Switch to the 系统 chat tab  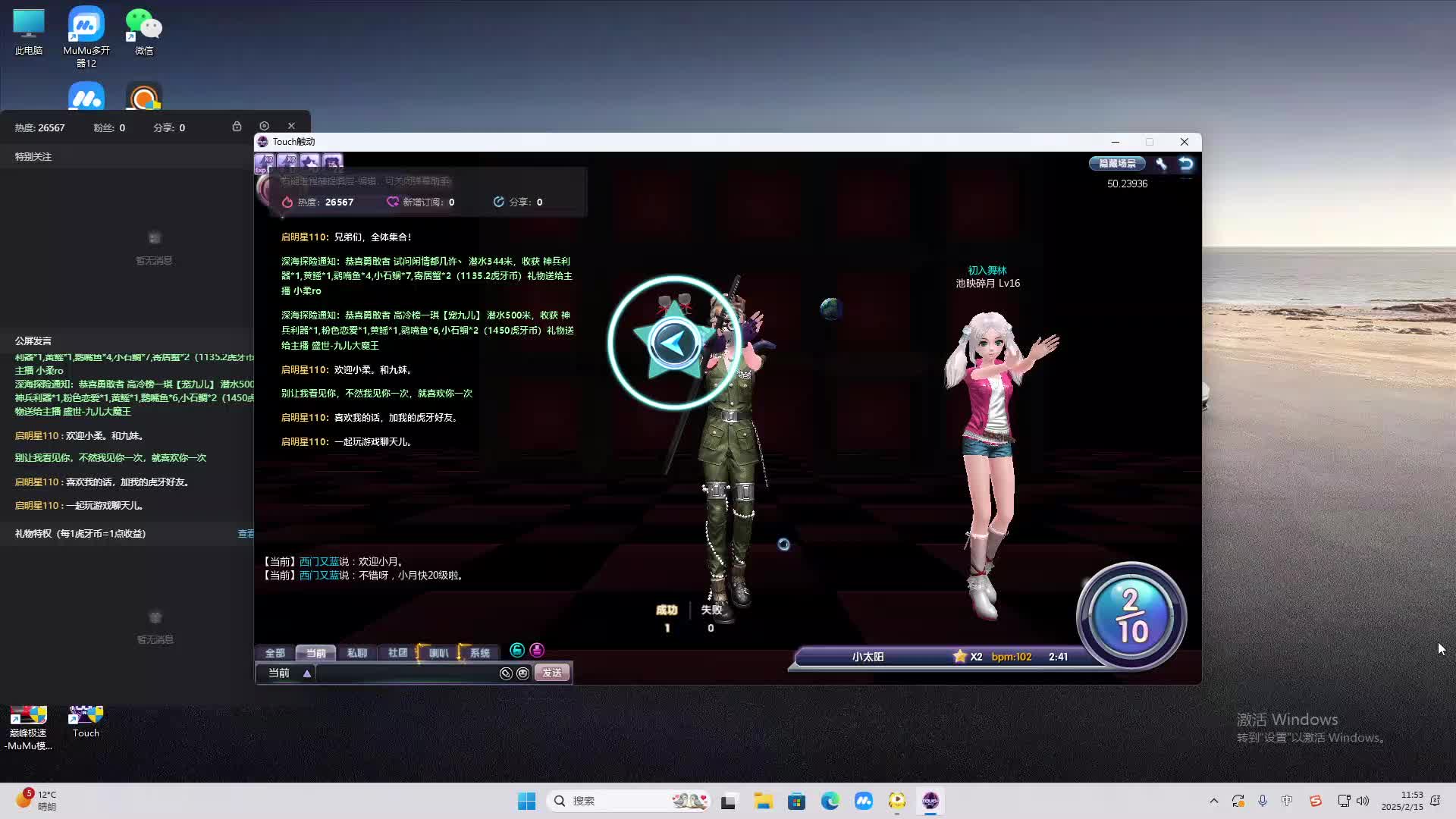tap(479, 653)
